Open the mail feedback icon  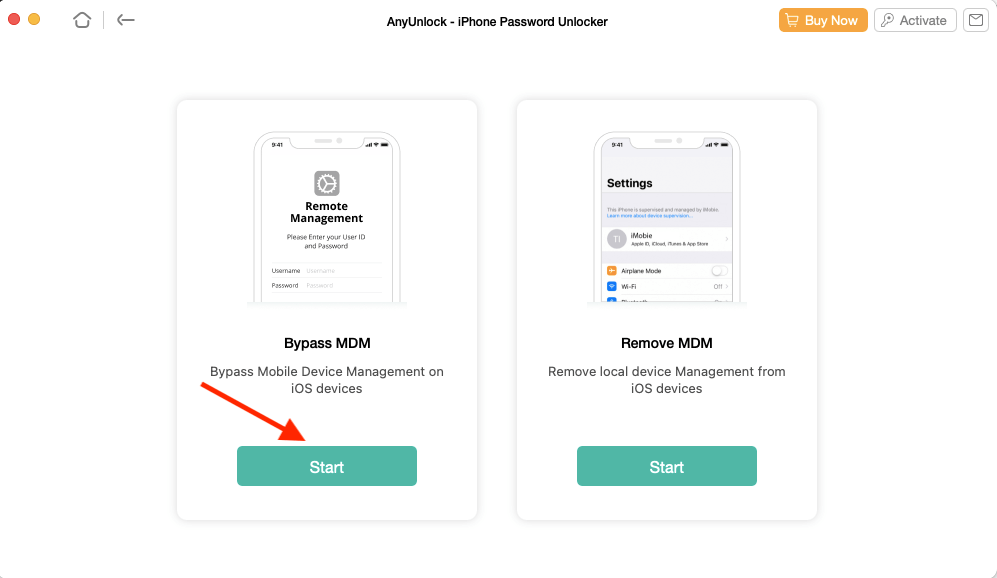pos(975,20)
